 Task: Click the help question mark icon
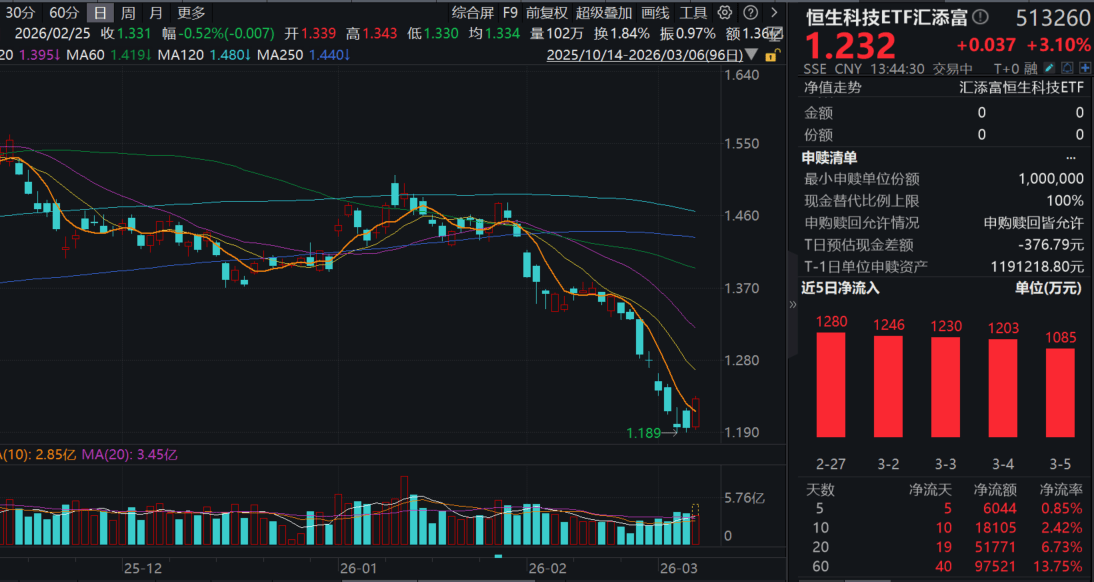click(749, 13)
